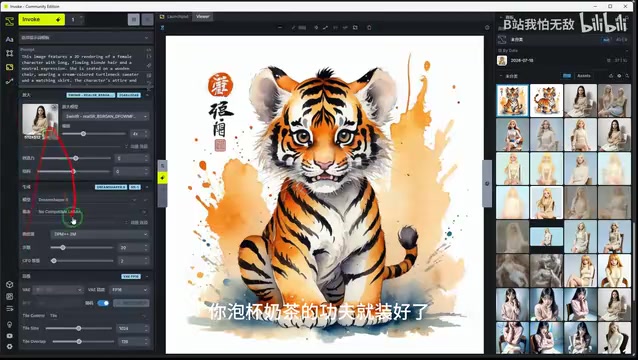Click the yellow floating invoke handle on left panel edge
The image size is (638, 360).
coord(162,178)
